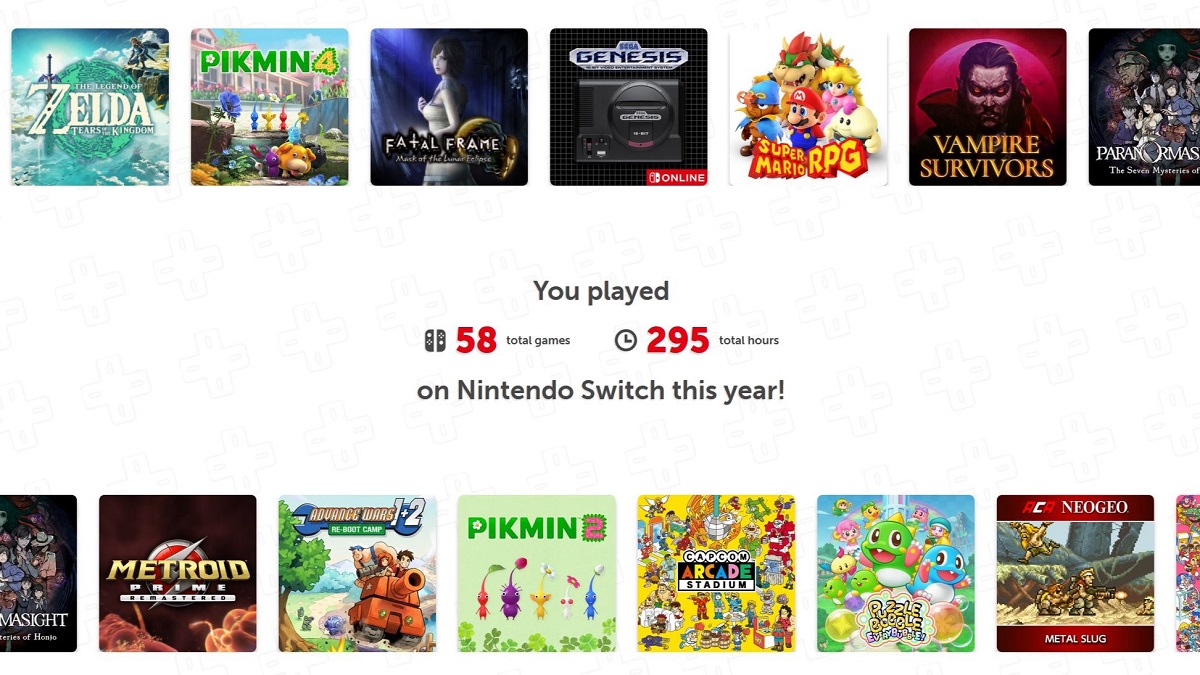Click the Metroid Prime Remastered title emblem
Viewport: 1200px width, 675px height.
tap(178, 572)
